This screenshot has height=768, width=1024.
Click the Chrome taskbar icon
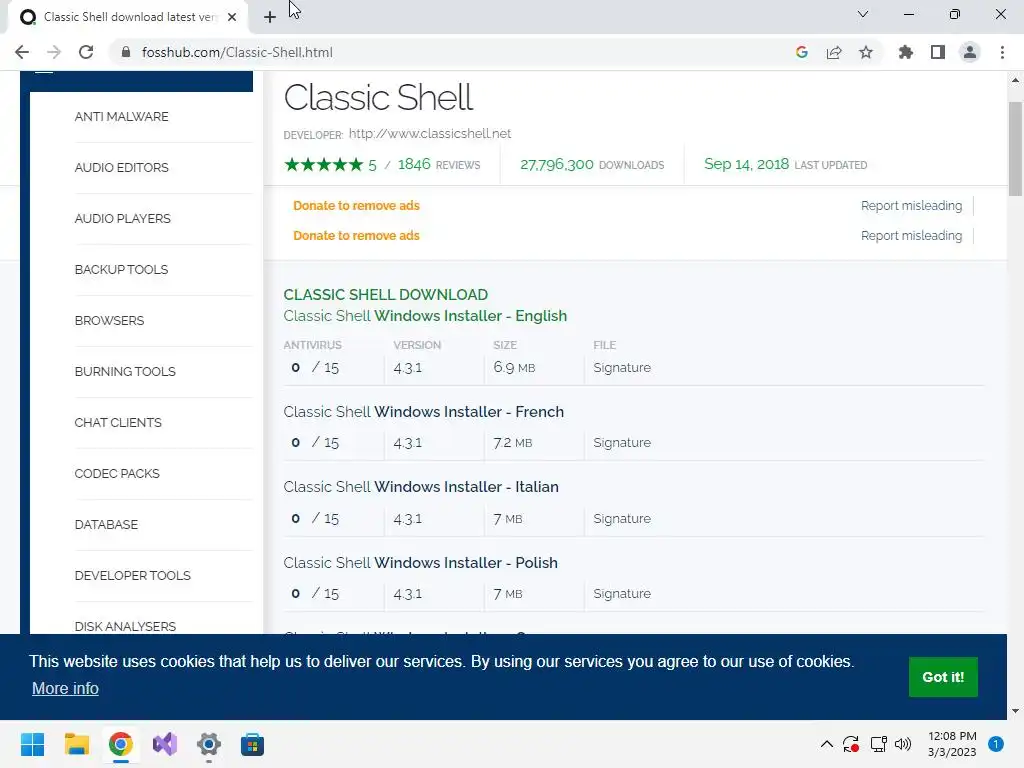121,744
